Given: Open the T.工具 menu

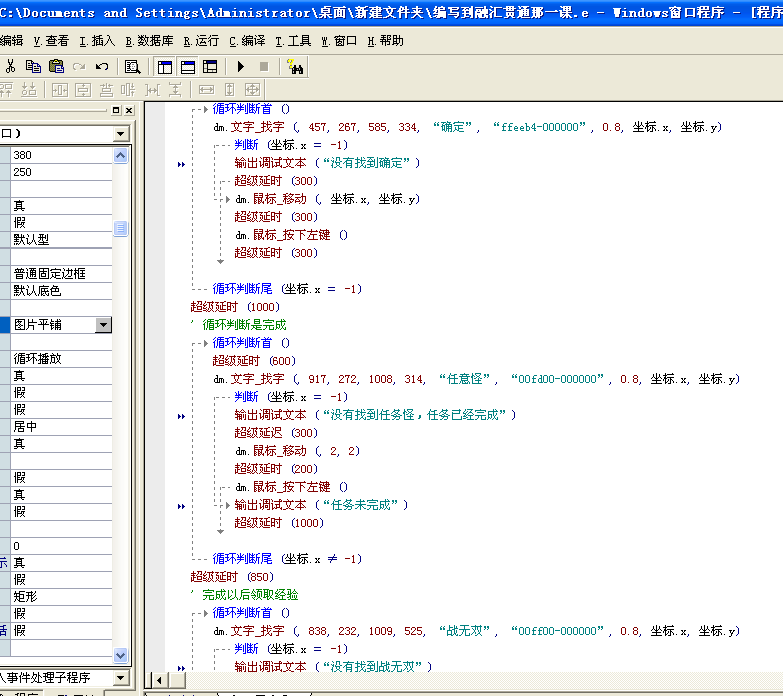Looking at the screenshot, I should pos(293,40).
